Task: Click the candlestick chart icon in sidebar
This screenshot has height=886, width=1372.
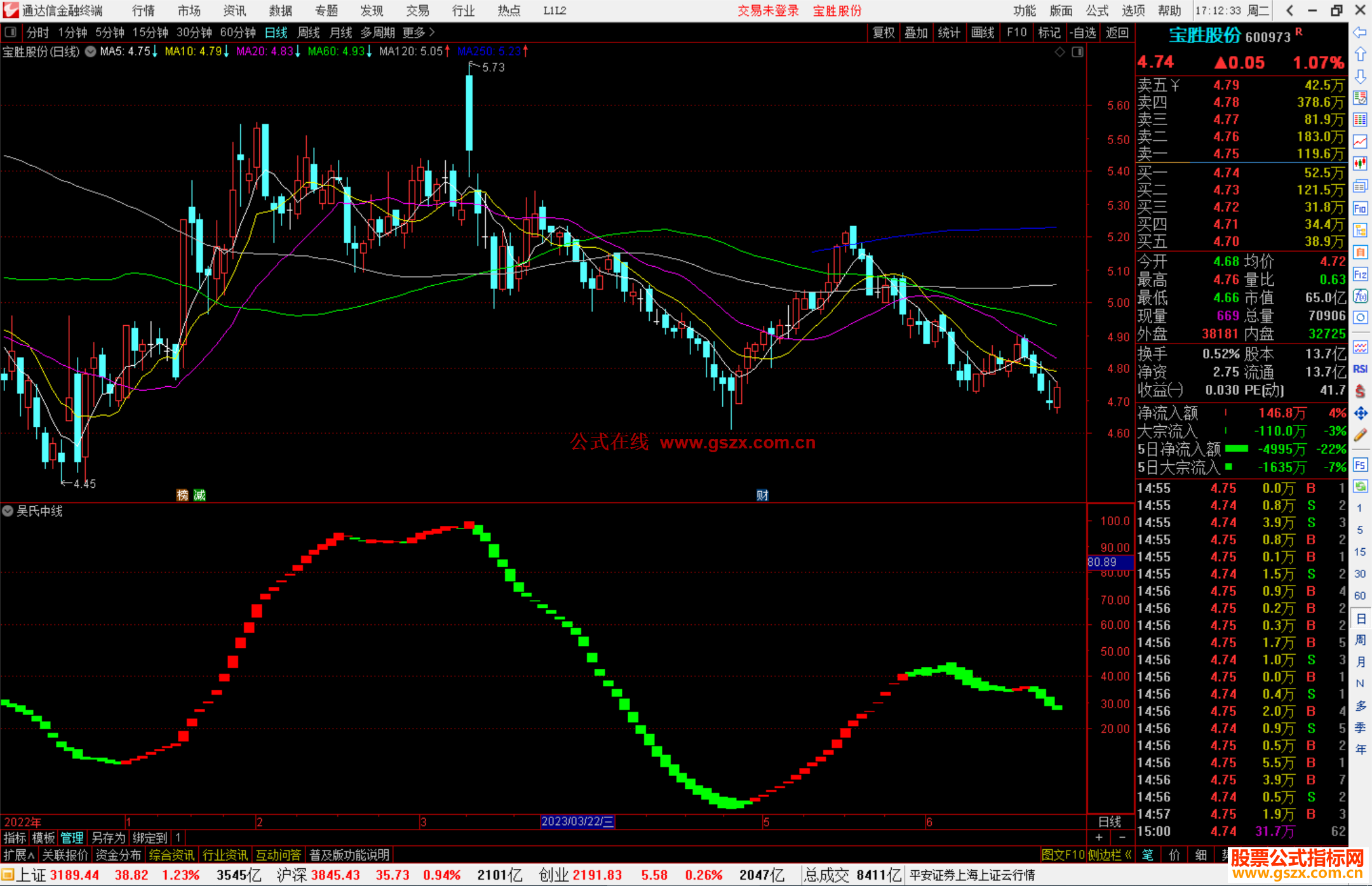Action: (1360, 164)
